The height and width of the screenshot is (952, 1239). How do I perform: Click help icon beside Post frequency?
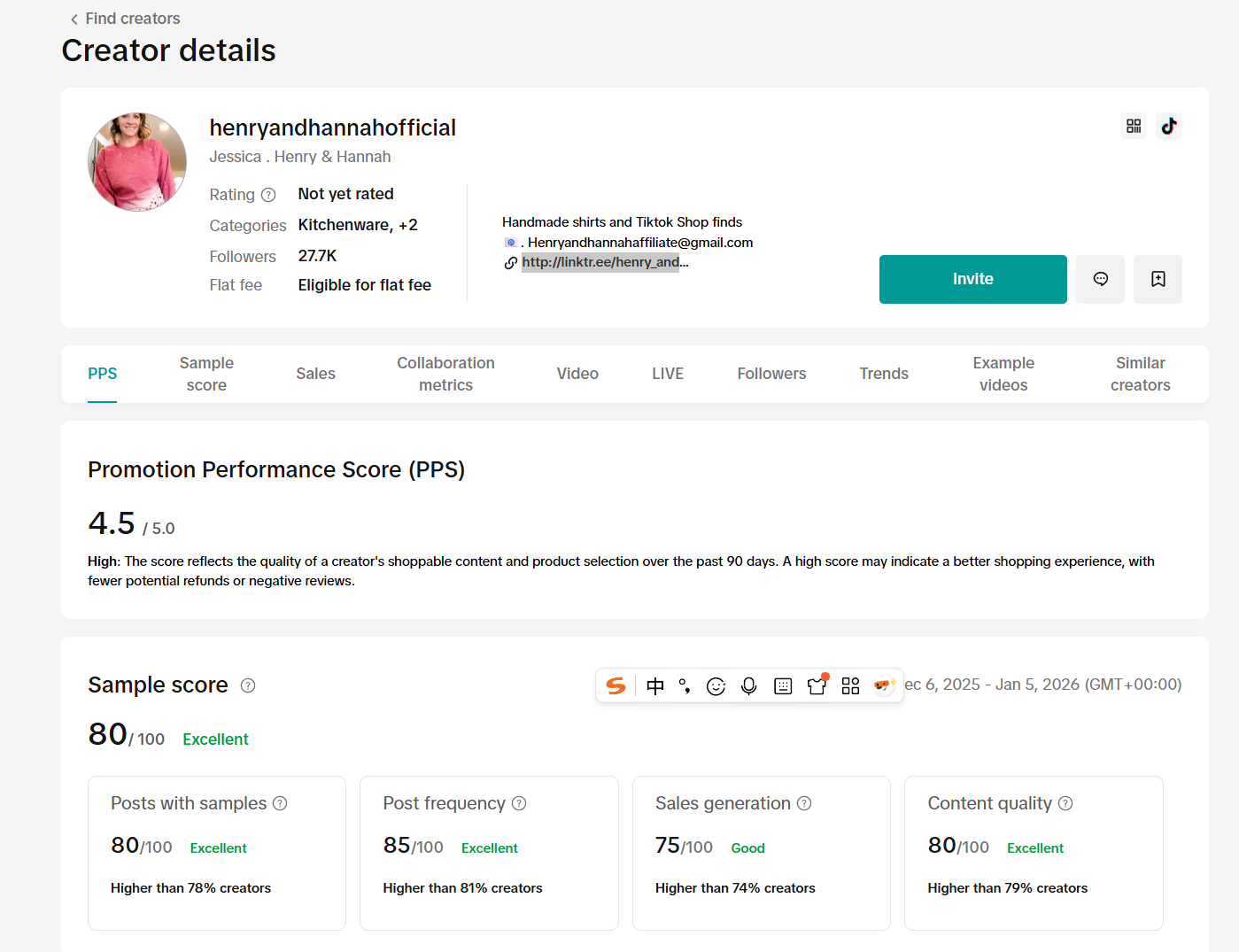tap(519, 803)
